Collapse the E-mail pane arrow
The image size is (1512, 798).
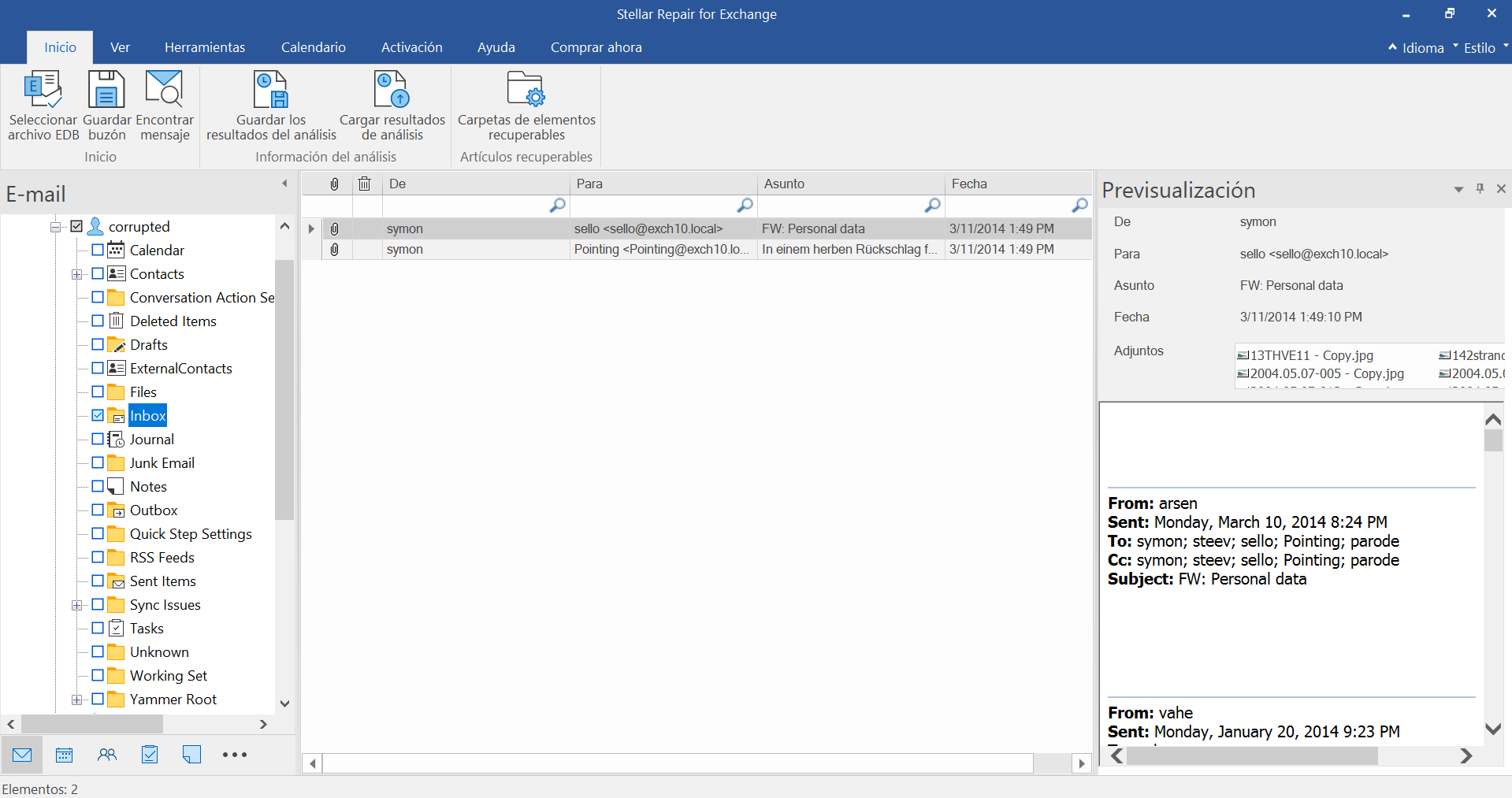point(284,184)
